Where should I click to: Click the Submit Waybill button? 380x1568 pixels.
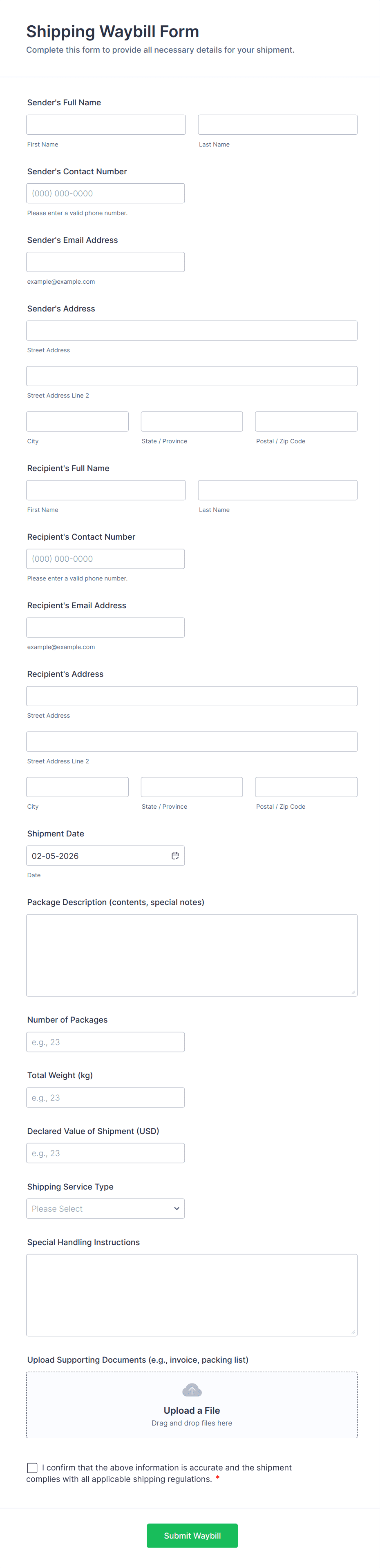point(192,1535)
